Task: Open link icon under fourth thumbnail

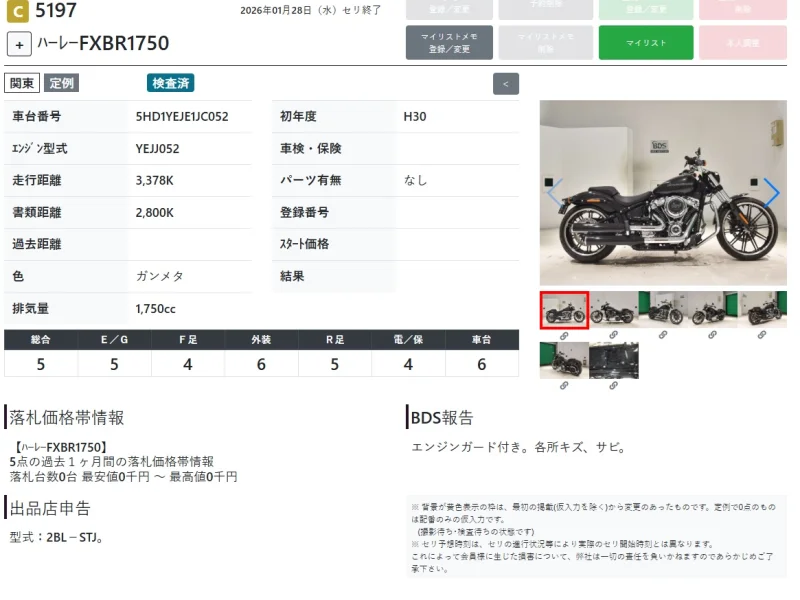Action: point(712,335)
